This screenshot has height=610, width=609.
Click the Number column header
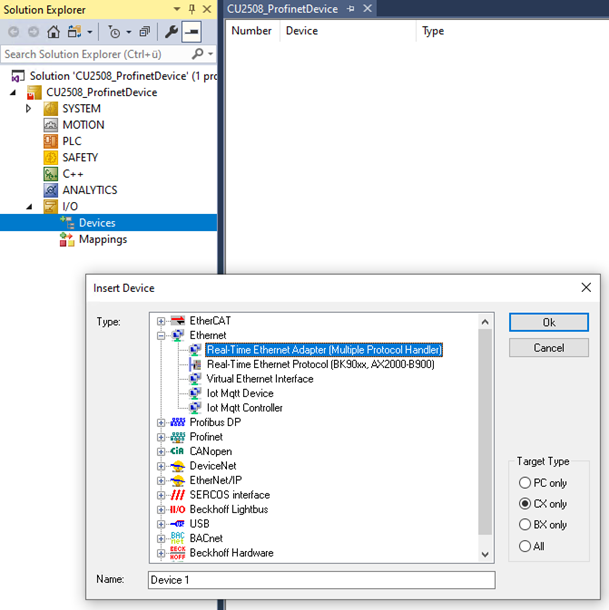(x=251, y=31)
